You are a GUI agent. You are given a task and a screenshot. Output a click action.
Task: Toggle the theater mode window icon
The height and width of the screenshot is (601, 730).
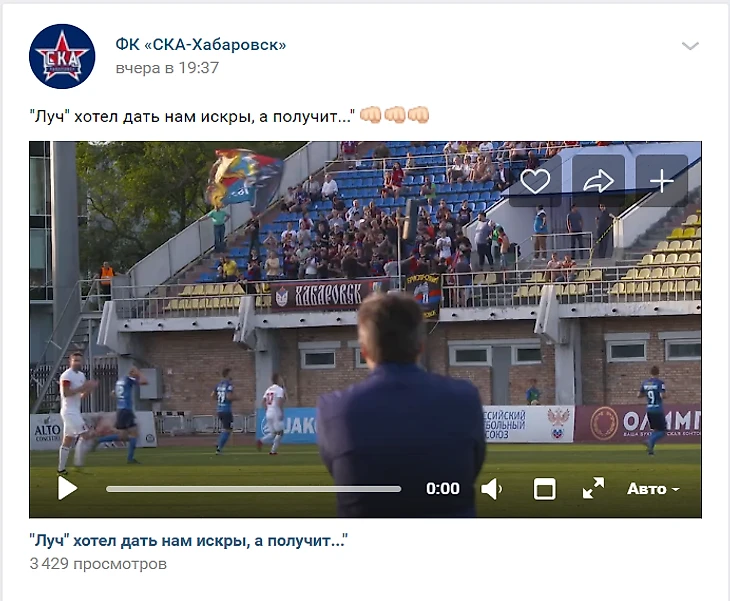pyautogui.click(x=544, y=489)
